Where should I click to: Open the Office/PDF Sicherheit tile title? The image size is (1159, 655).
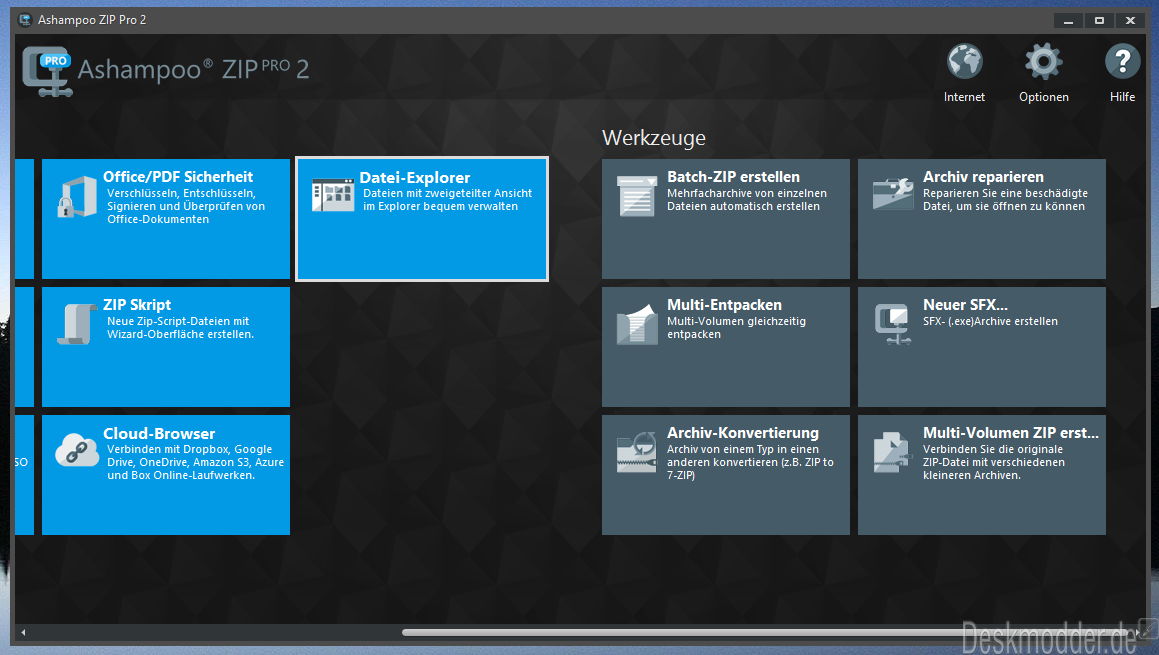(177, 177)
